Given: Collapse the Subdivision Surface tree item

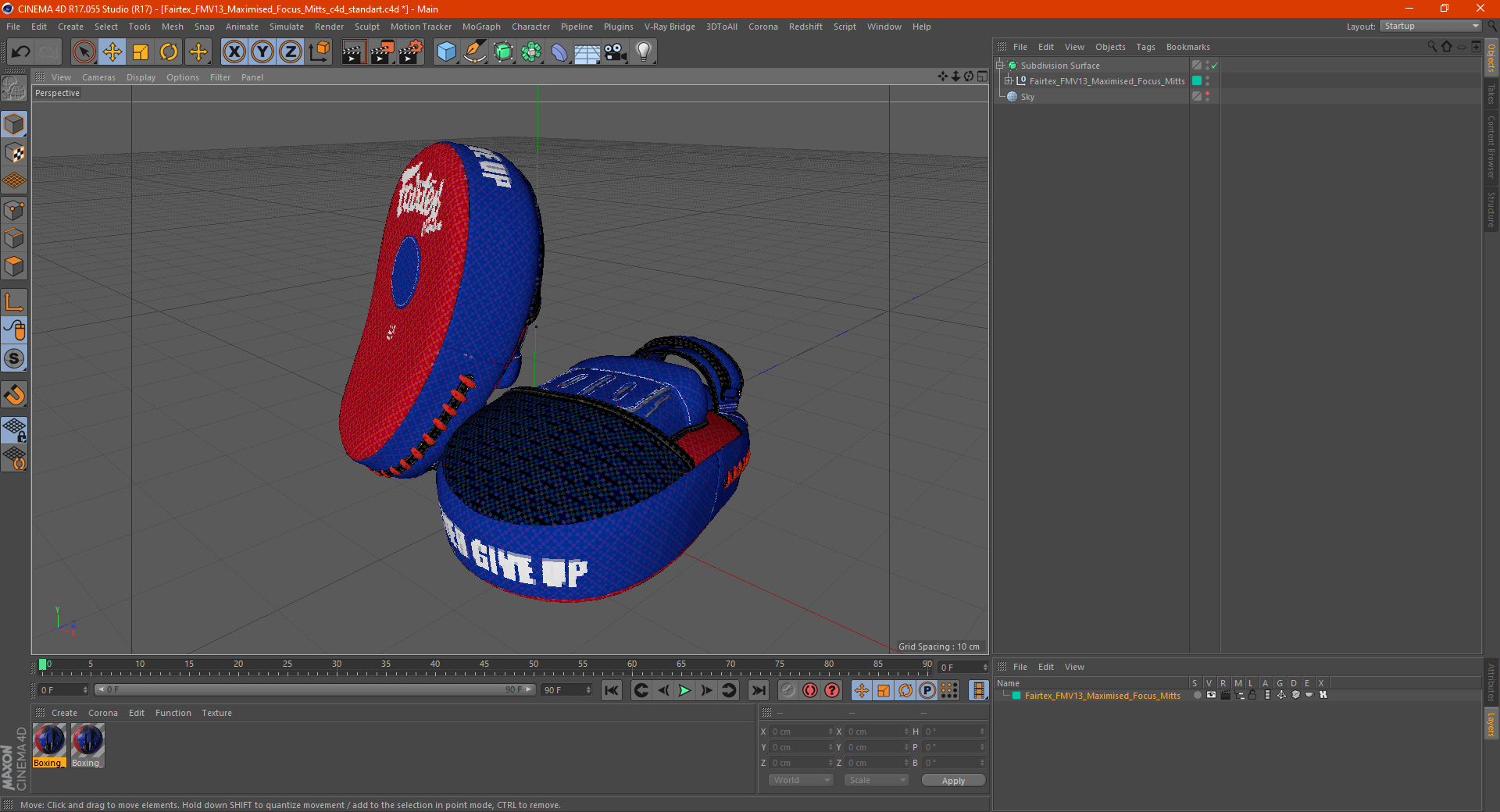Looking at the screenshot, I should click(x=999, y=66).
